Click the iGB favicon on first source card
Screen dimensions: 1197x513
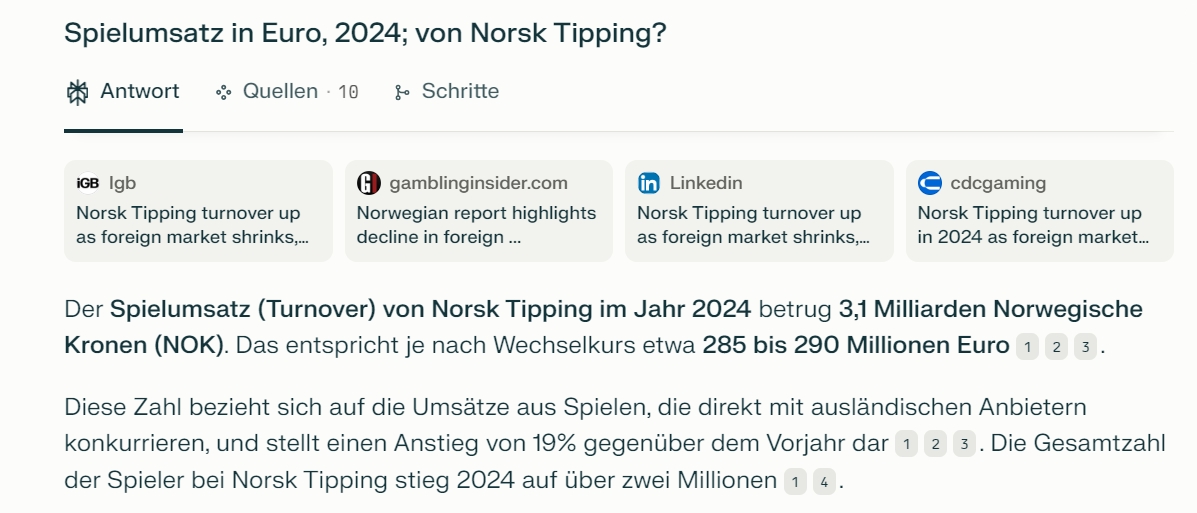click(x=88, y=183)
